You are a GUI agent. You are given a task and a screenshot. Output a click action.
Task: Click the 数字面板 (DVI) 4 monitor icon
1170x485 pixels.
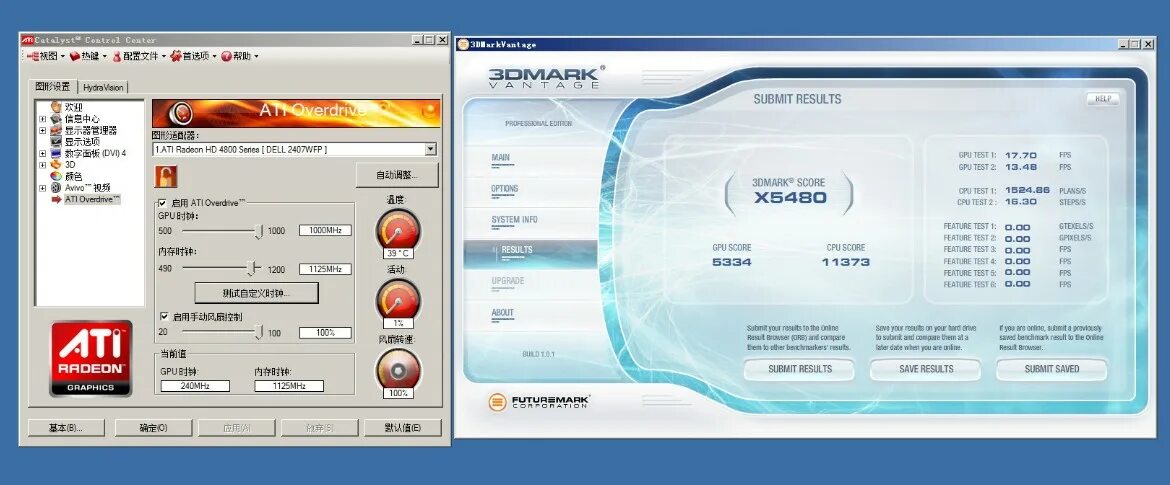click(56, 153)
